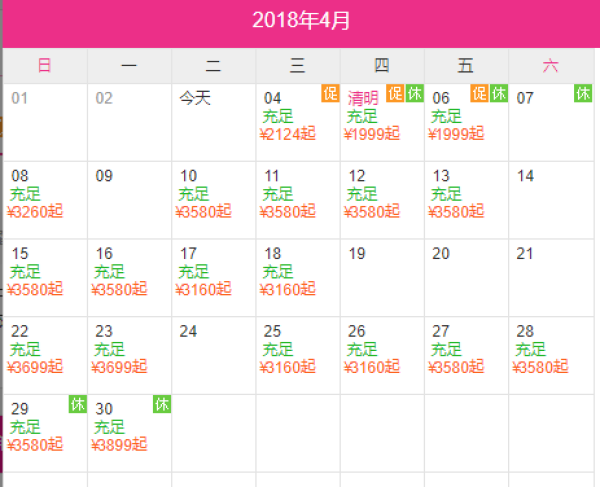Click the 六 Saturday column header

[551, 66]
